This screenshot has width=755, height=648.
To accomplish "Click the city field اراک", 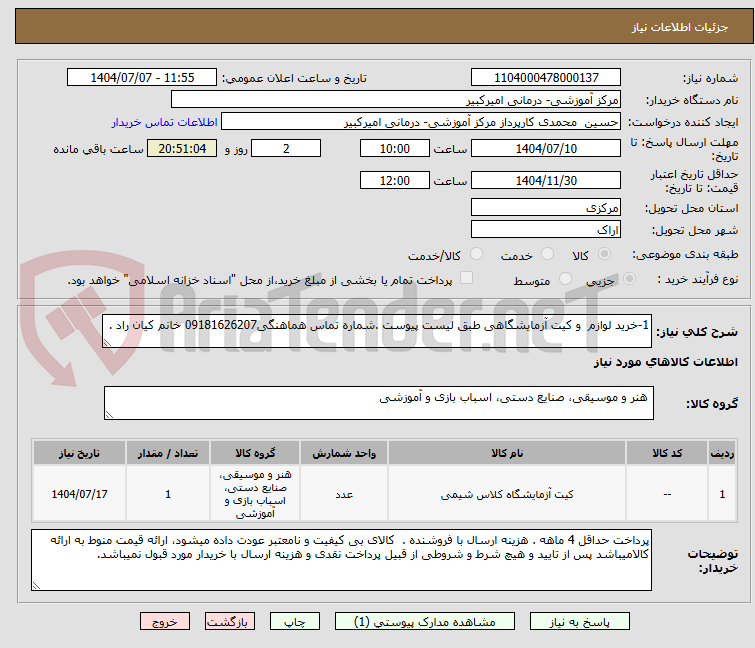I will (546, 229).
